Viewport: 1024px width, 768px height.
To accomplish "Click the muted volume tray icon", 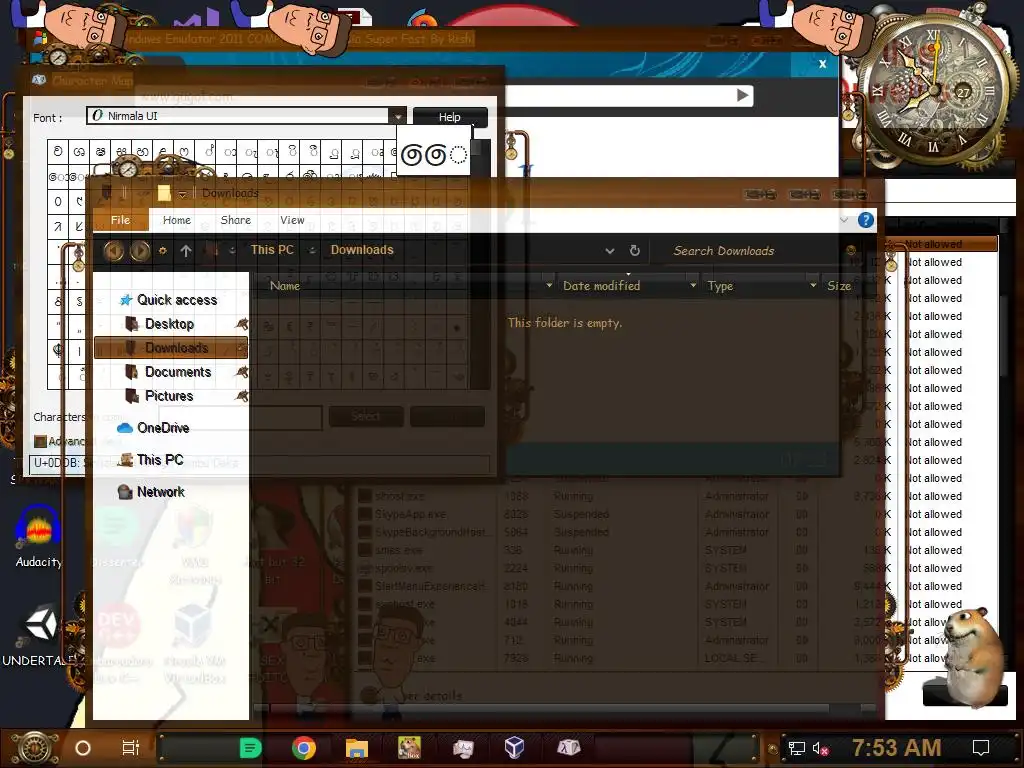I will (x=820, y=748).
